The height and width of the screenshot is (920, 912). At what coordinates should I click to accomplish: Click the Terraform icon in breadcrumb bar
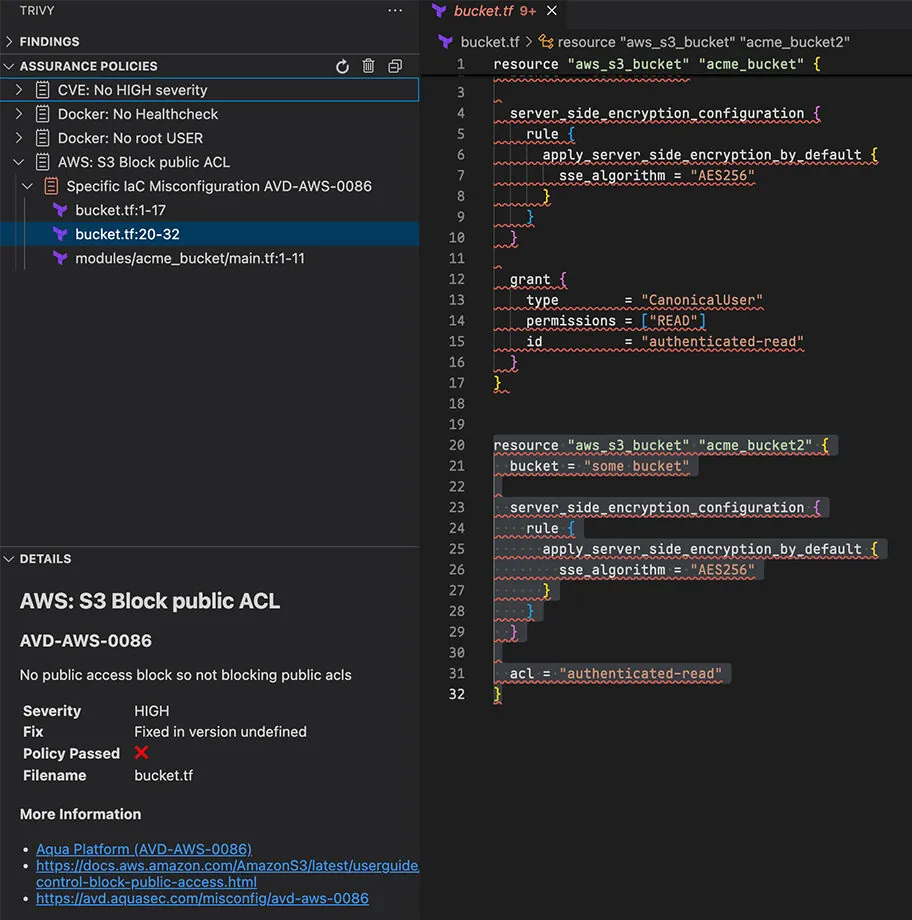(444, 42)
